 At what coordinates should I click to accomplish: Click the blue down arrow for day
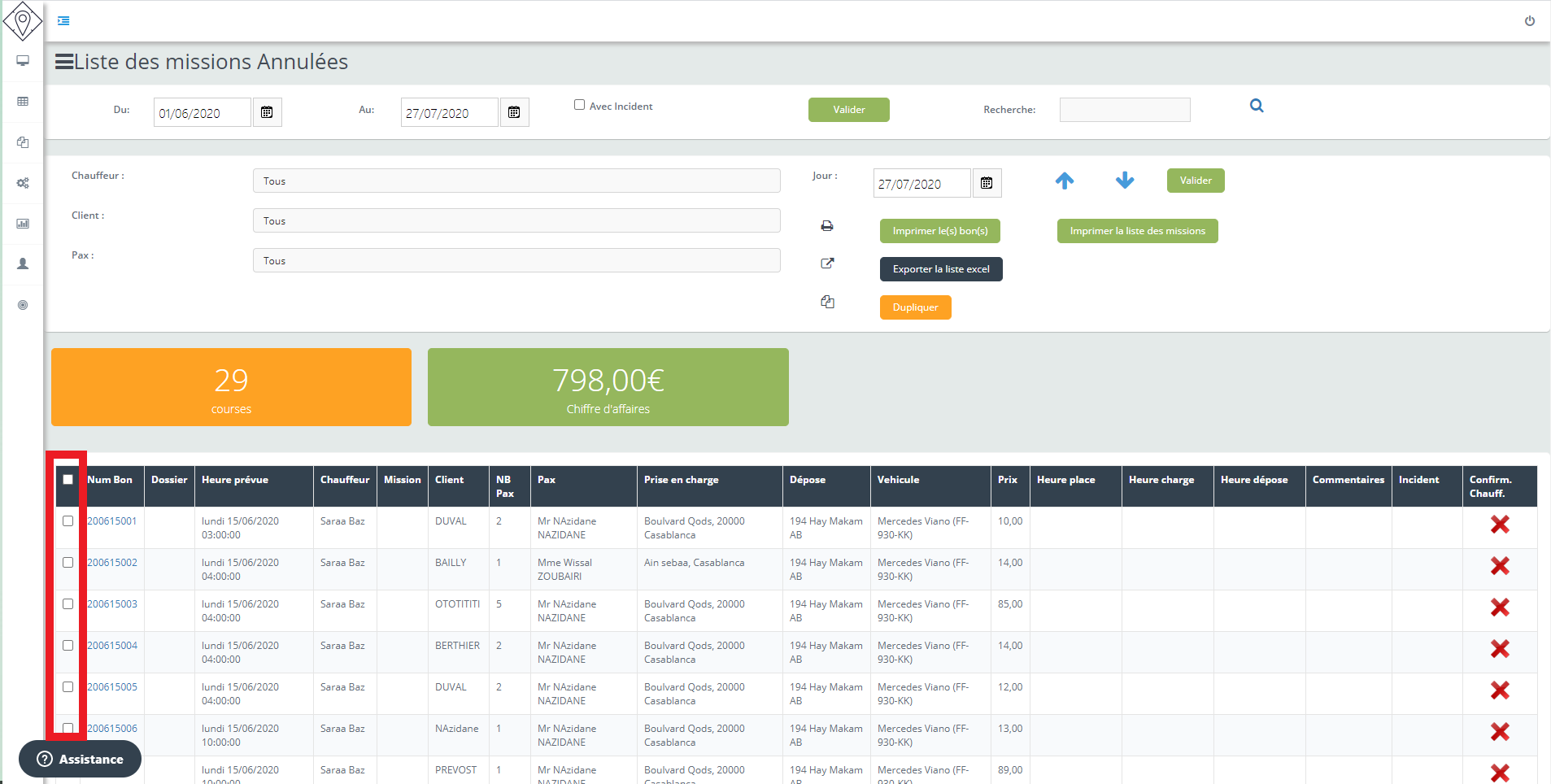(x=1124, y=181)
